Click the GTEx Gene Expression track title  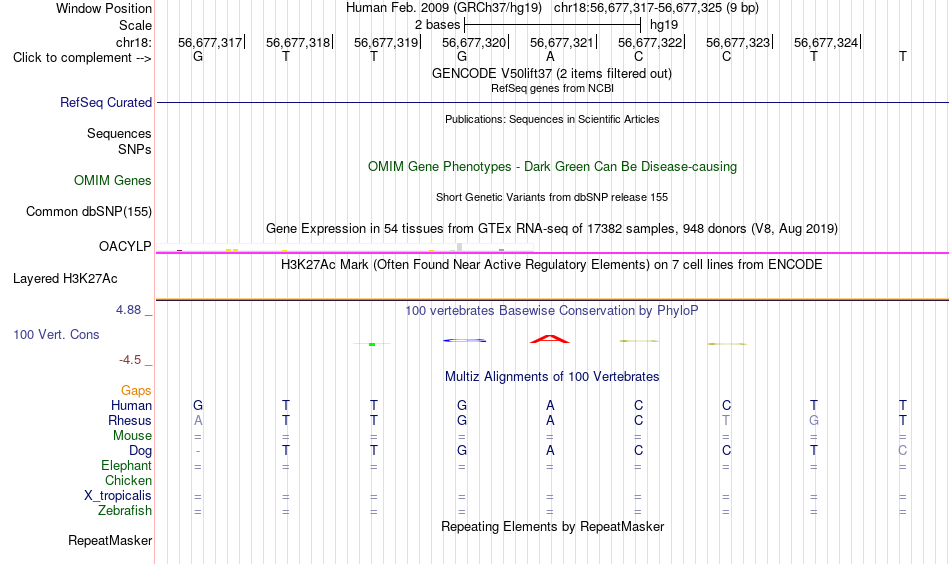click(x=552, y=228)
